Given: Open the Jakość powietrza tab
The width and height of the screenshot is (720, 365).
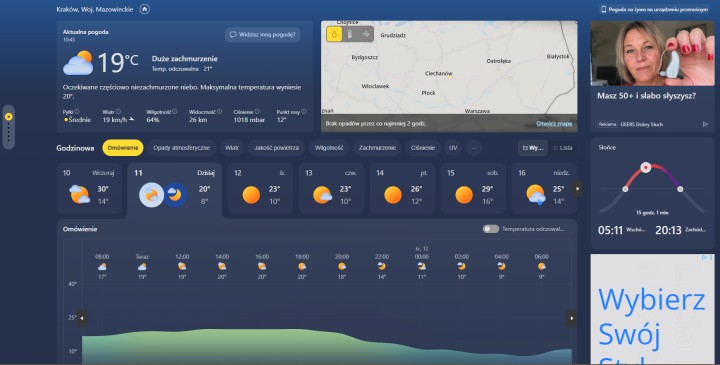Looking at the screenshot, I should coord(276,148).
